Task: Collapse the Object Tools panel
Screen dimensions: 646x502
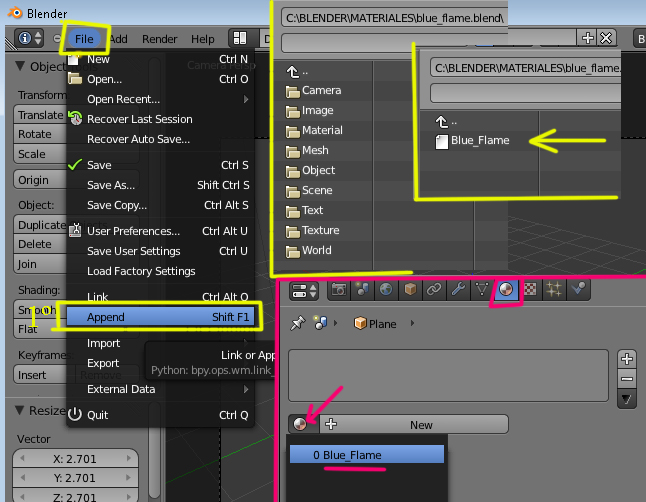Action: point(20,66)
